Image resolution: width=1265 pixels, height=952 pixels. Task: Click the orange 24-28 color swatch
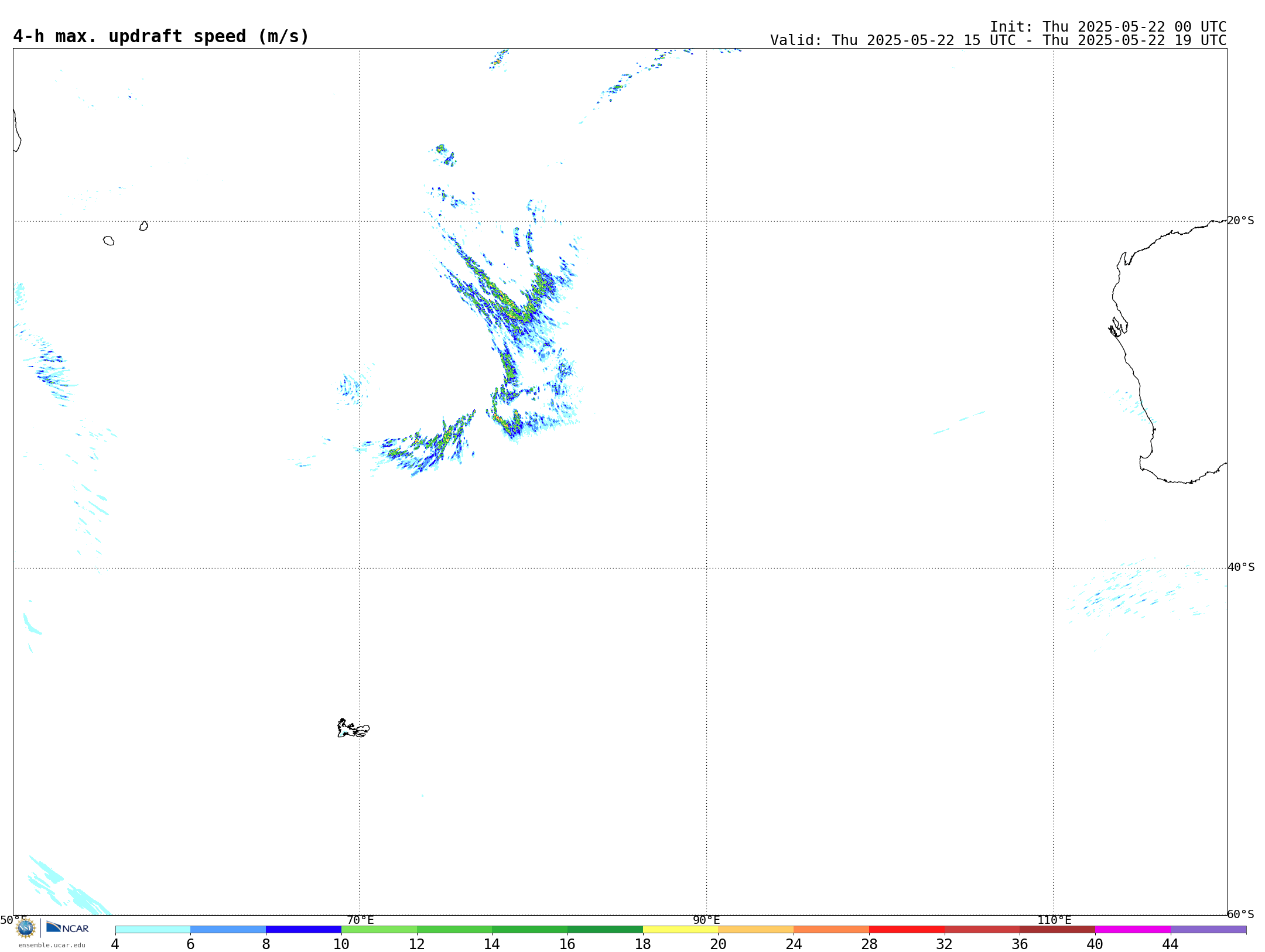(831, 929)
